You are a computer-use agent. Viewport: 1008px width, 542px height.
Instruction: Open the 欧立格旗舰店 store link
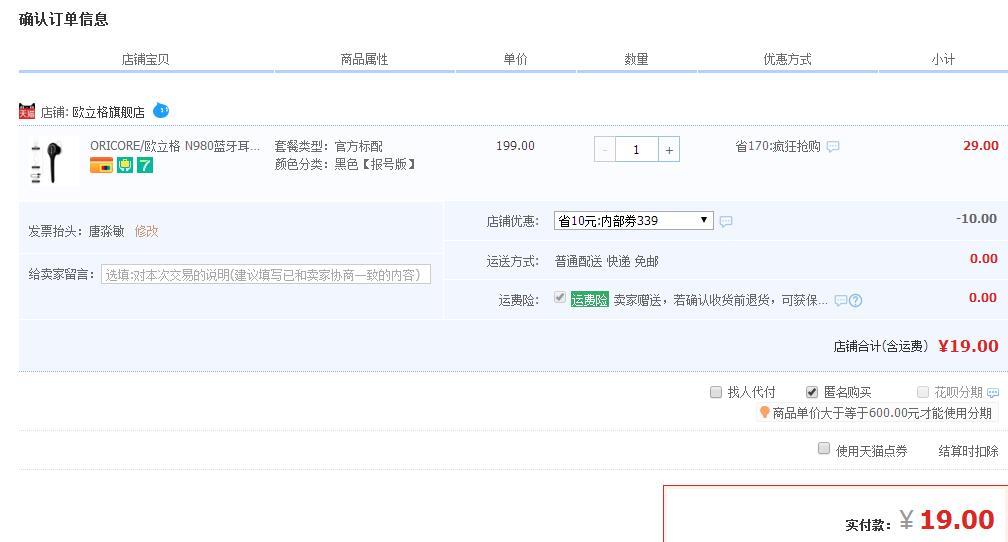point(108,112)
